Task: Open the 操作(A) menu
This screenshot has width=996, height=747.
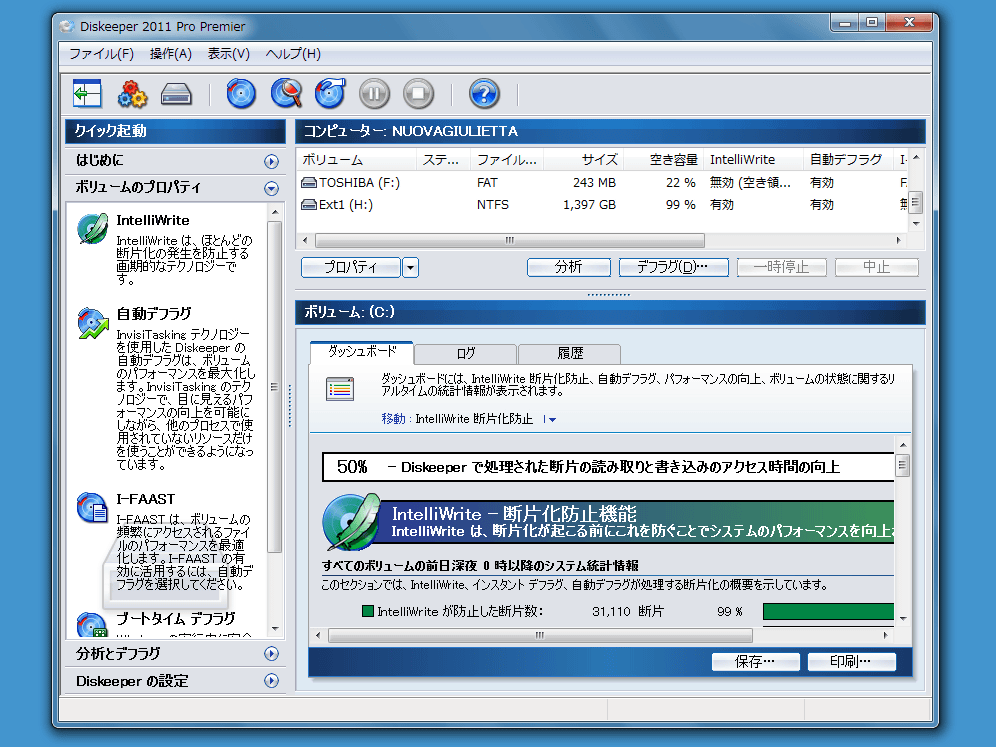Action: [x=170, y=54]
